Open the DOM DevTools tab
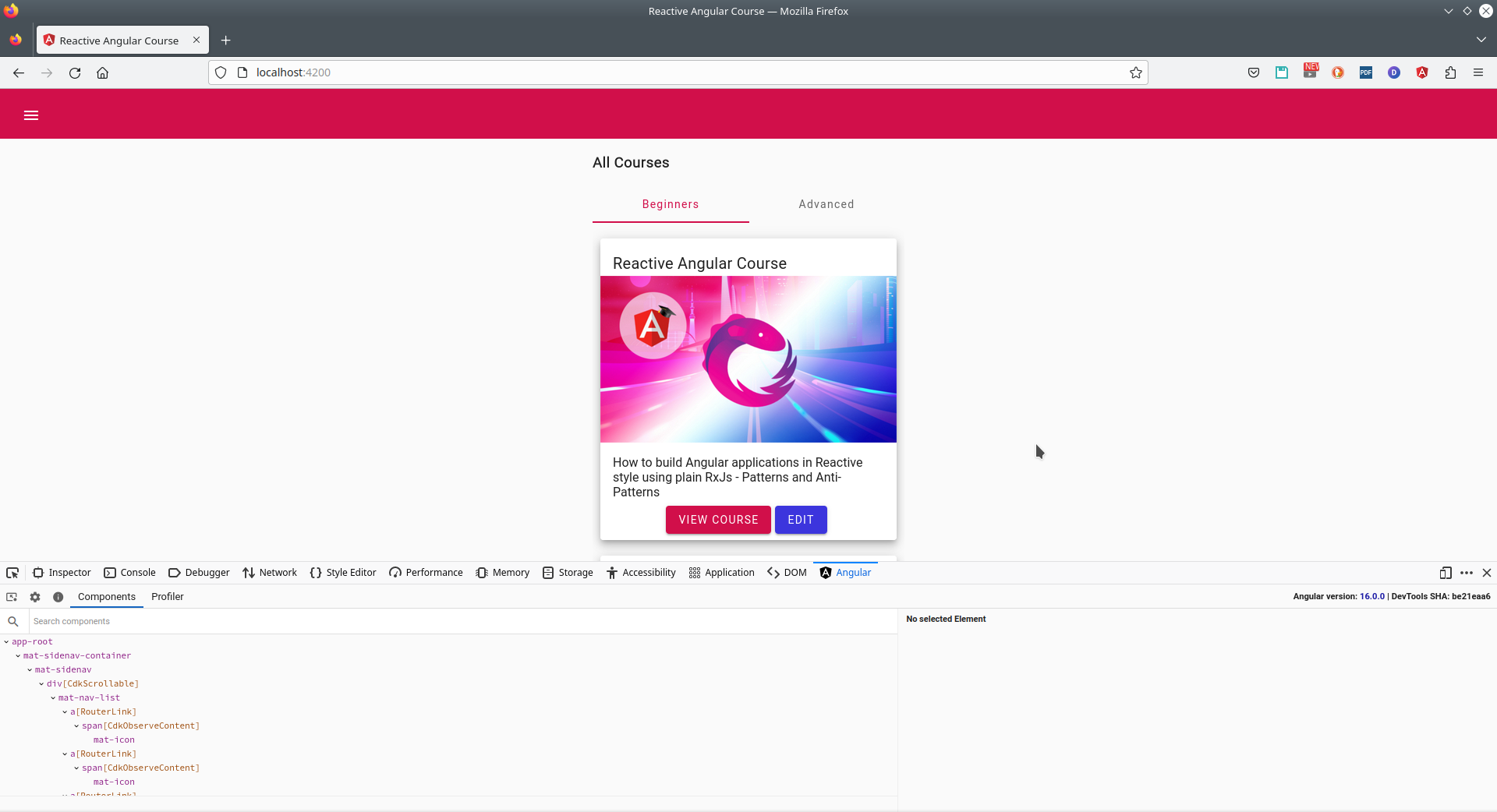Viewport: 1497px width, 812px height. point(787,573)
